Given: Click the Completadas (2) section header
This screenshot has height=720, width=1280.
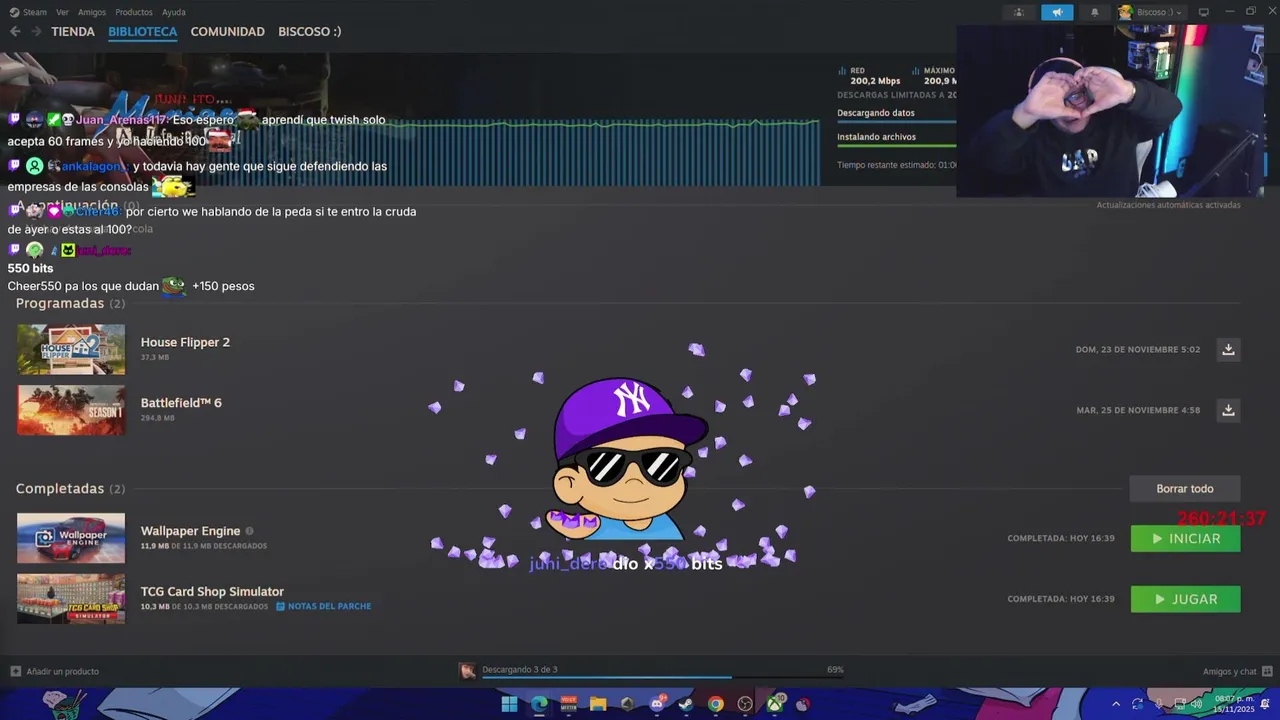Looking at the screenshot, I should coord(70,489).
